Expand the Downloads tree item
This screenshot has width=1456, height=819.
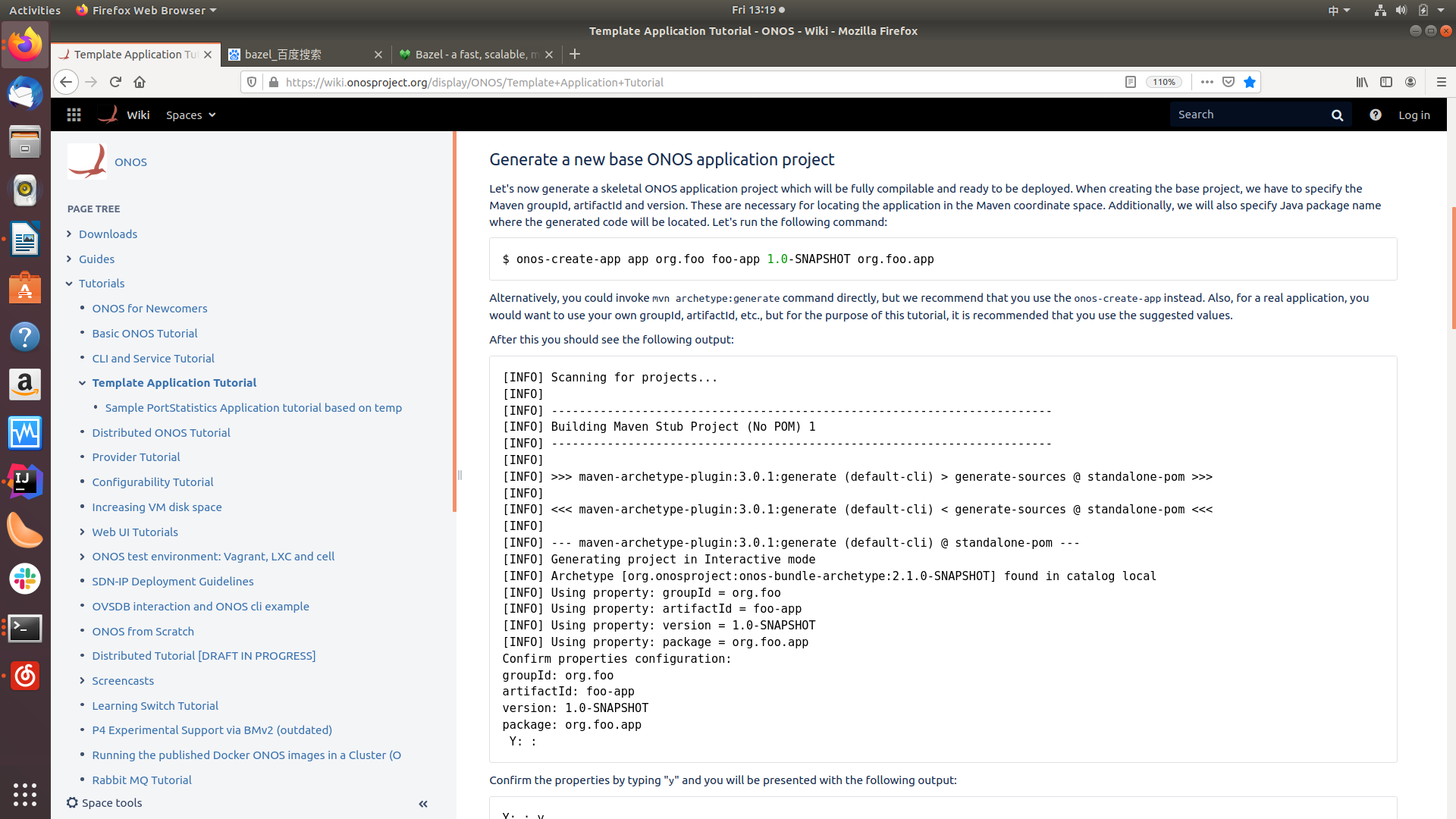(69, 234)
